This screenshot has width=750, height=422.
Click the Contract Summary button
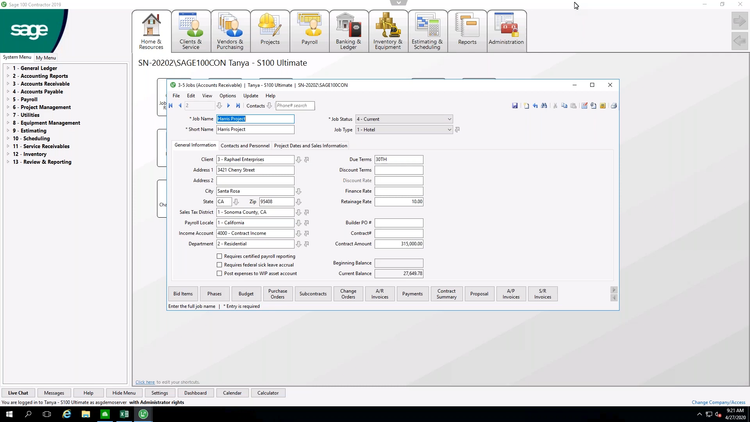click(446, 294)
